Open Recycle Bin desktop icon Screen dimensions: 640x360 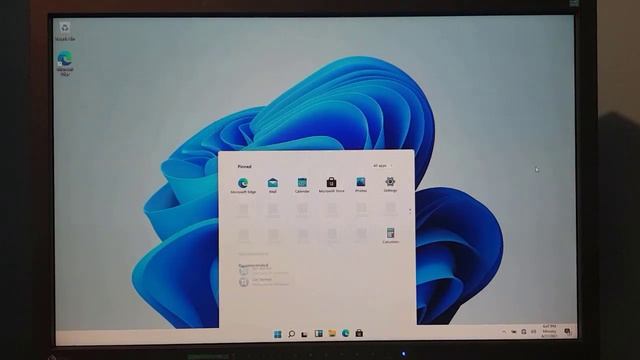coord(65,31)
